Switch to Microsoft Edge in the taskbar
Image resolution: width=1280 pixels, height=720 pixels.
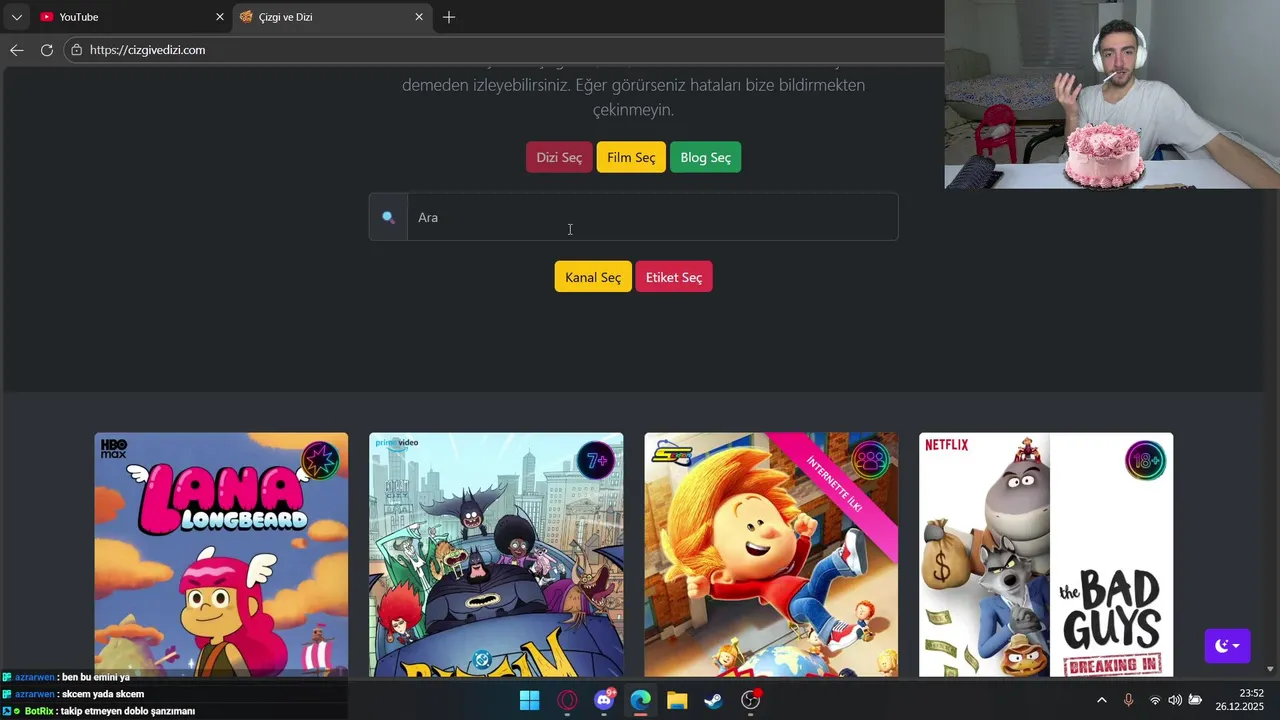tap(640, 700)
